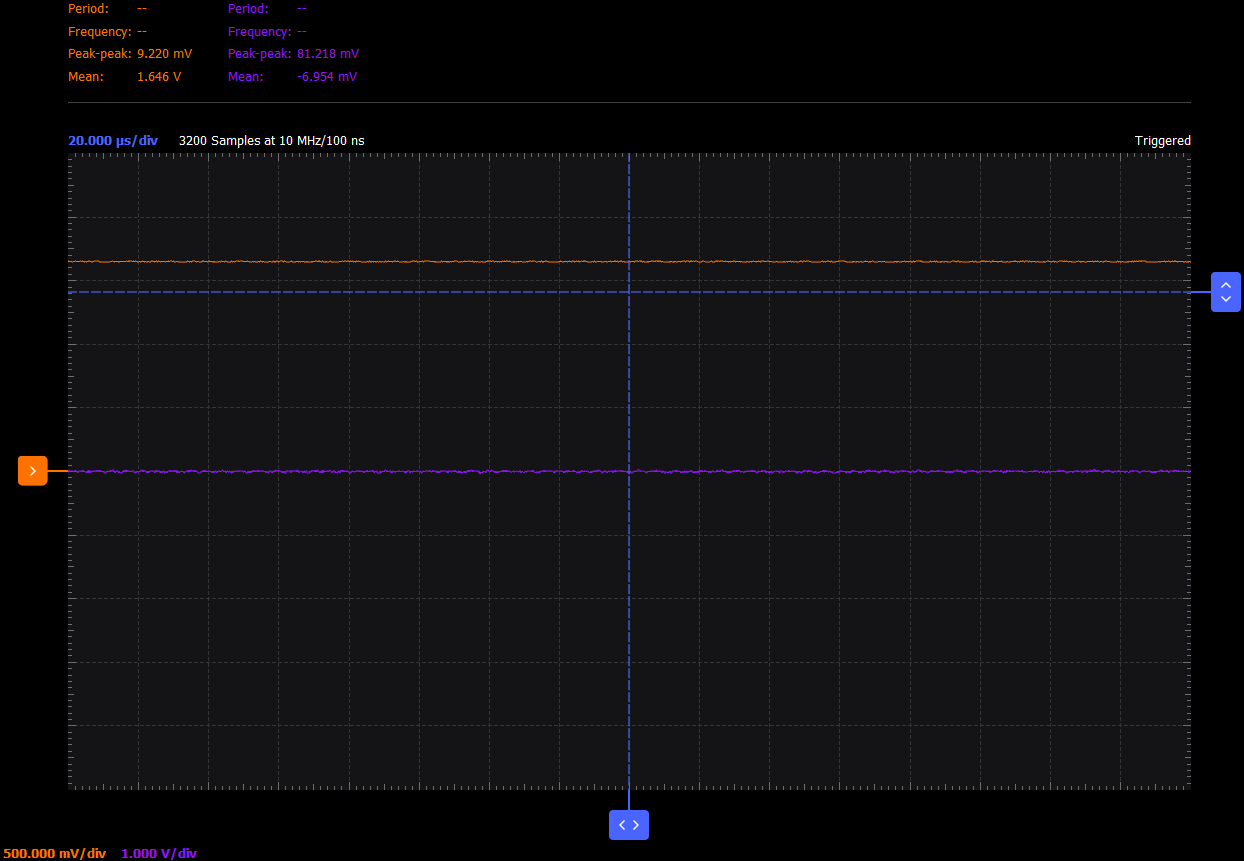Select the purple 1.000 V/div scale
Screen dimensions: 1244x861
[x=159, y=853]
